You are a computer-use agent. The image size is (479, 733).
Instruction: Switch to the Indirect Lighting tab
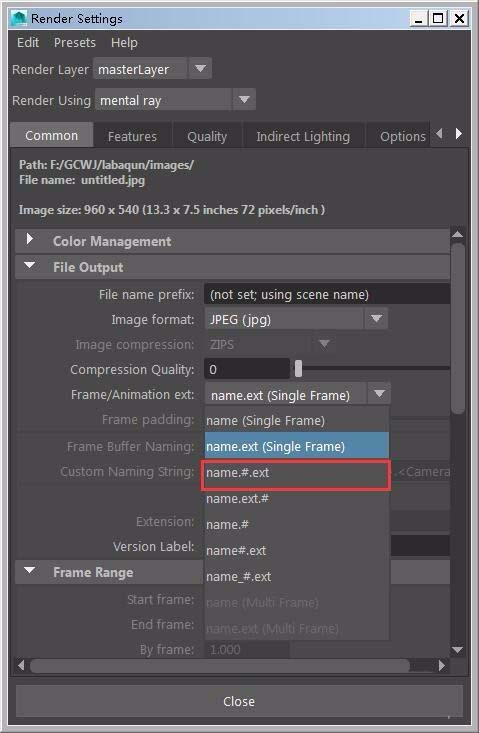tap(303, 137)
